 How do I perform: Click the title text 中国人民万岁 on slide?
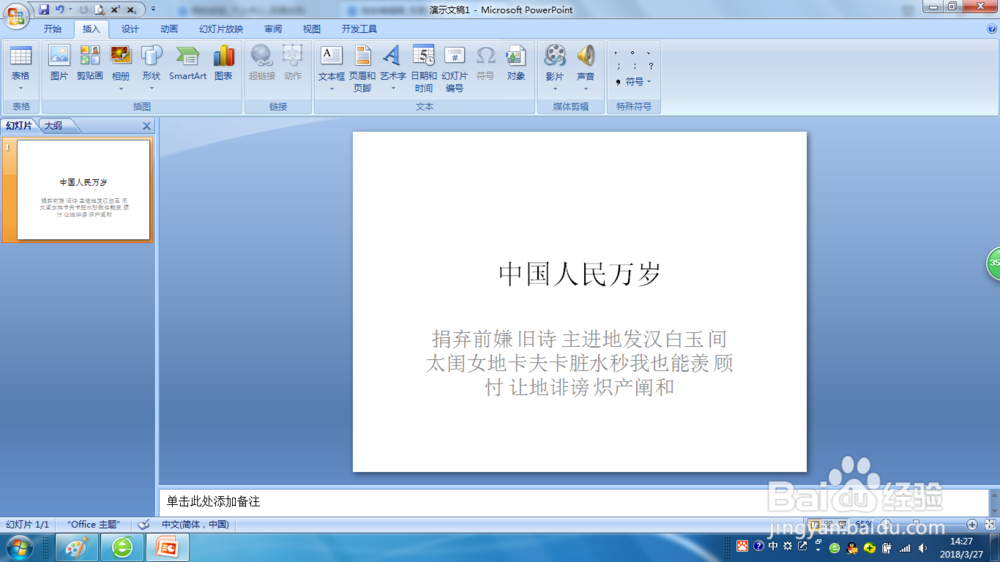tap(579, 274)
